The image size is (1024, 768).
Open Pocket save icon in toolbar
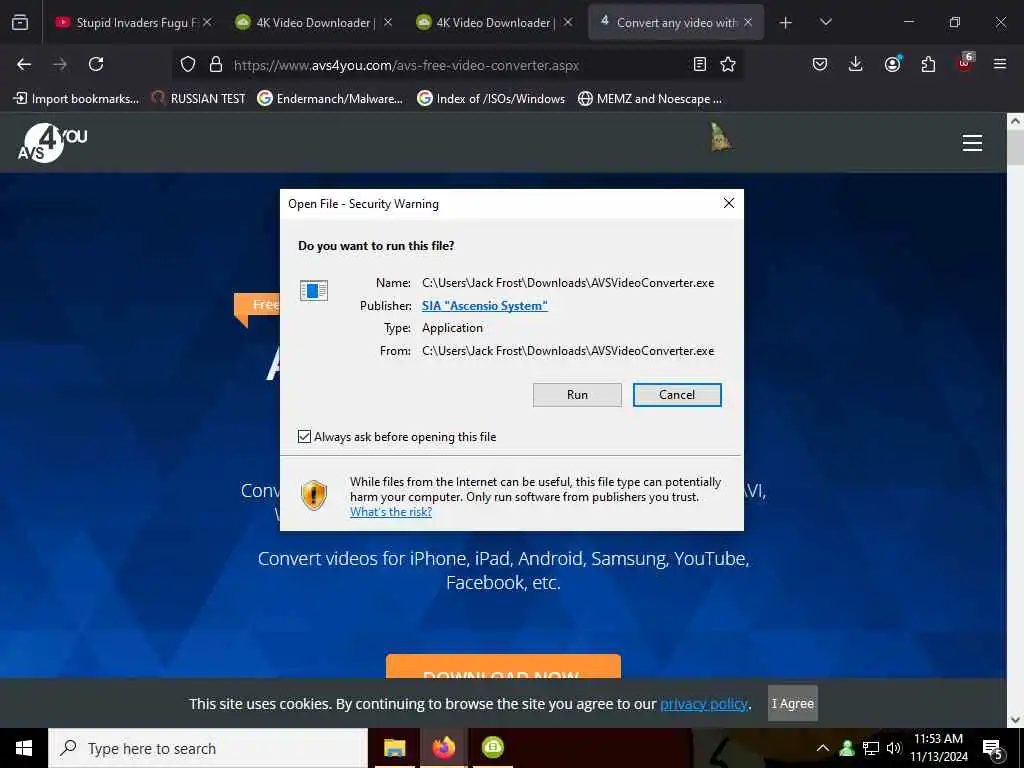click(820, 64)
